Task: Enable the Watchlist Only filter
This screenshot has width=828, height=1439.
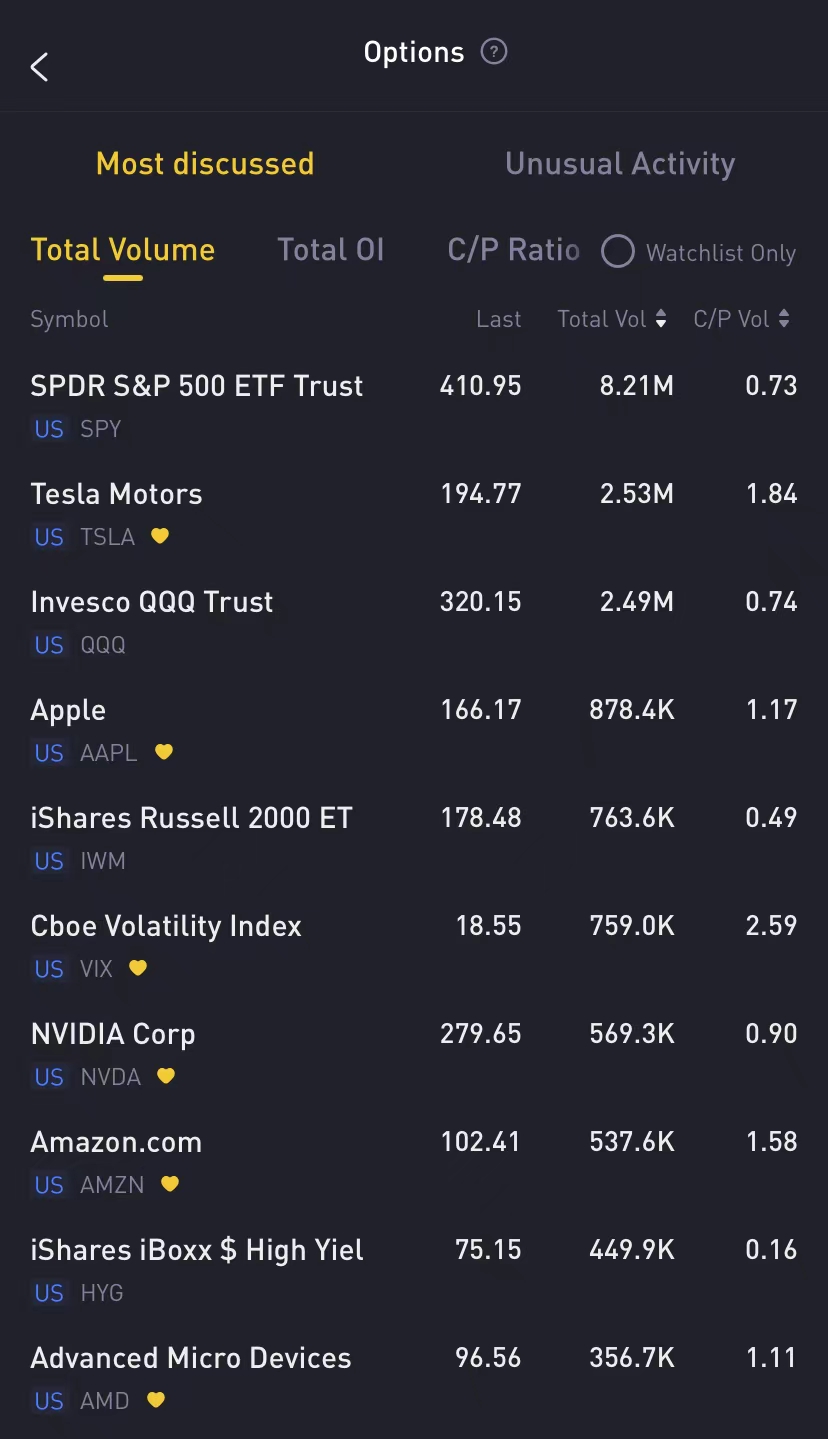Action: tap(618, 252)
